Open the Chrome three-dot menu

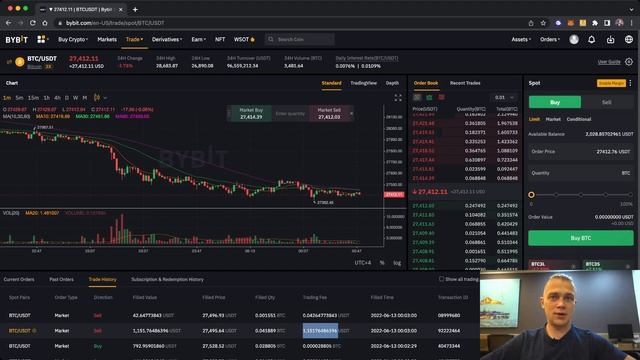631,23
